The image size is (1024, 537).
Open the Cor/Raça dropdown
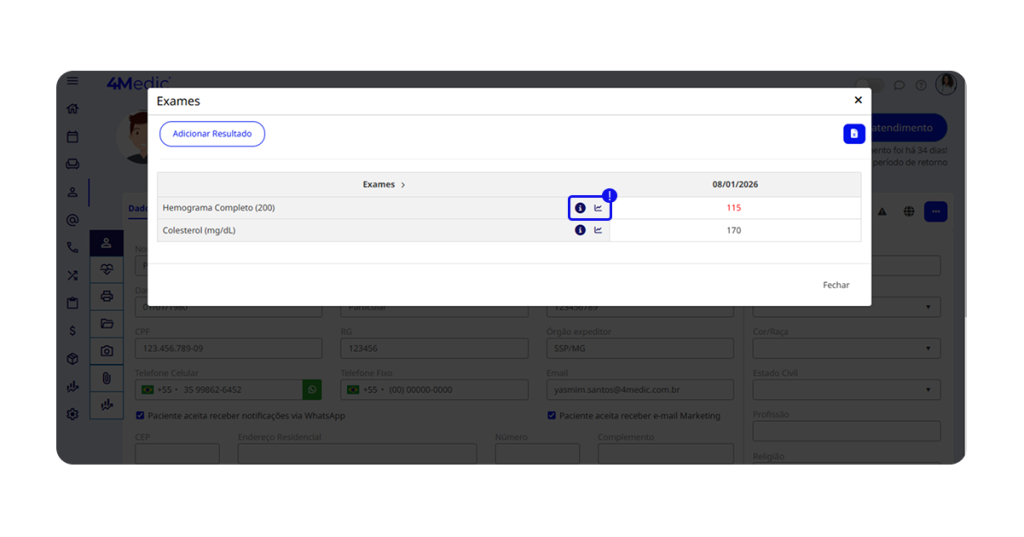(846, 348)
